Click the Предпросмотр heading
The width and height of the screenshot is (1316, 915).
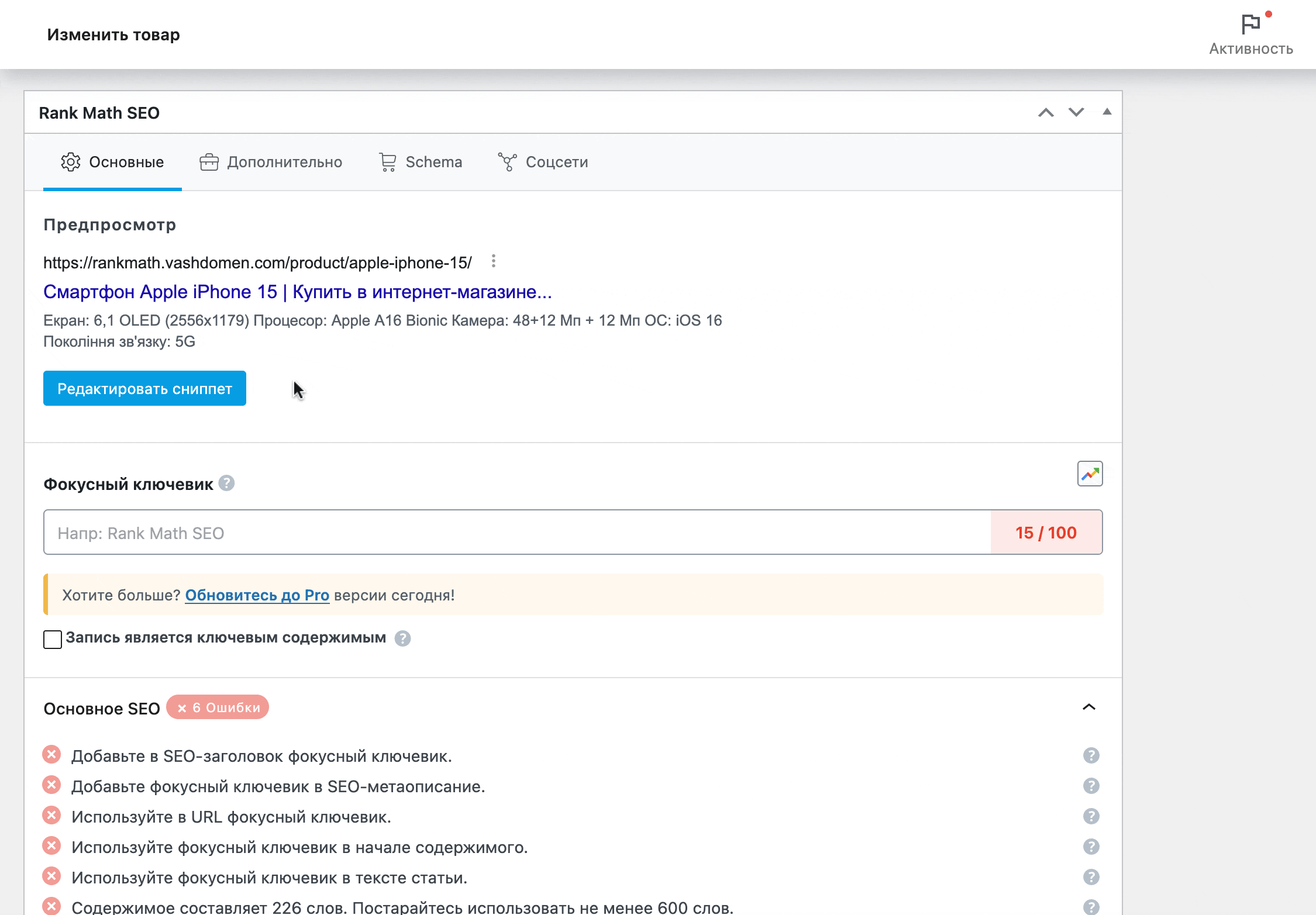(x=110, y=225)
